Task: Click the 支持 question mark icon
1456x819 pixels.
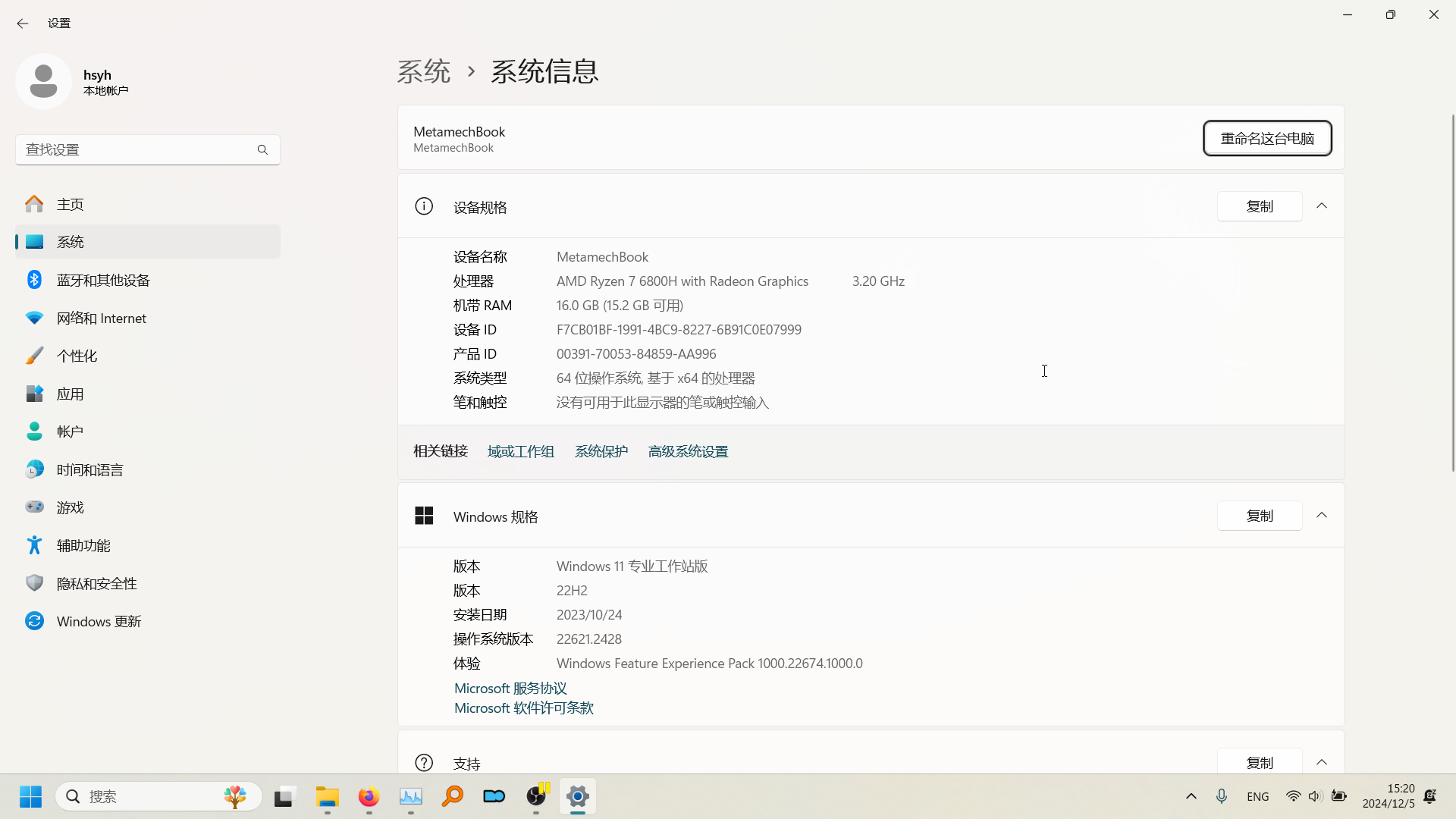Action: point(424,762)
